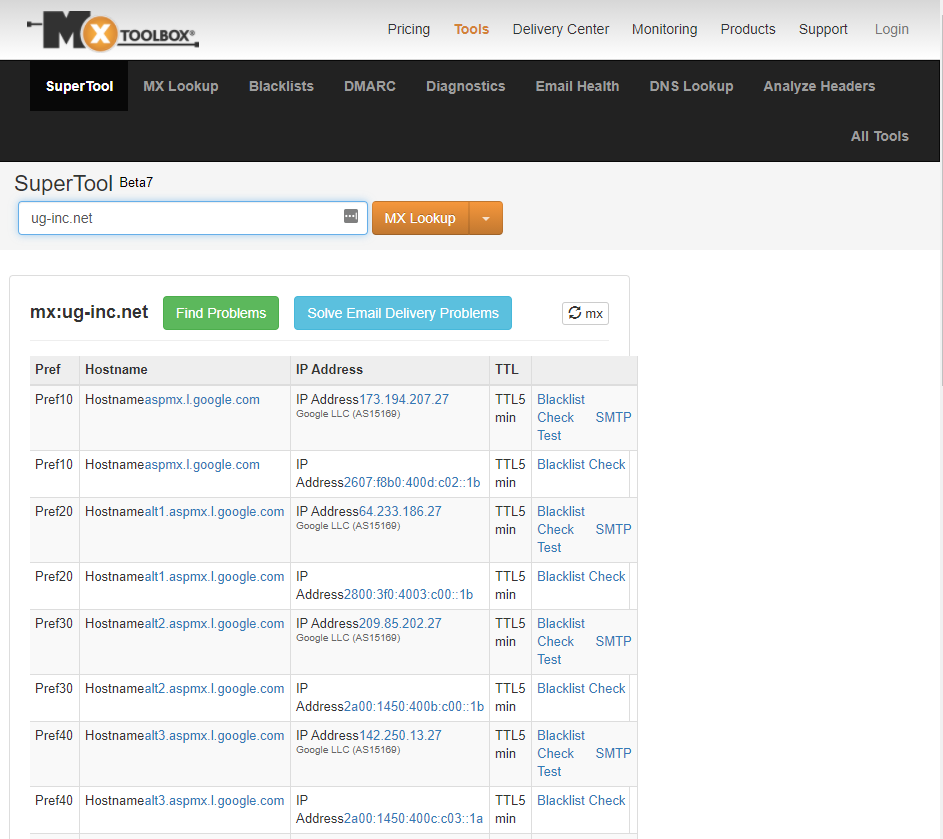
Task: Open the MX Lookup dropdown arrow
Action: pyautogui.click(x=486, y=218)
